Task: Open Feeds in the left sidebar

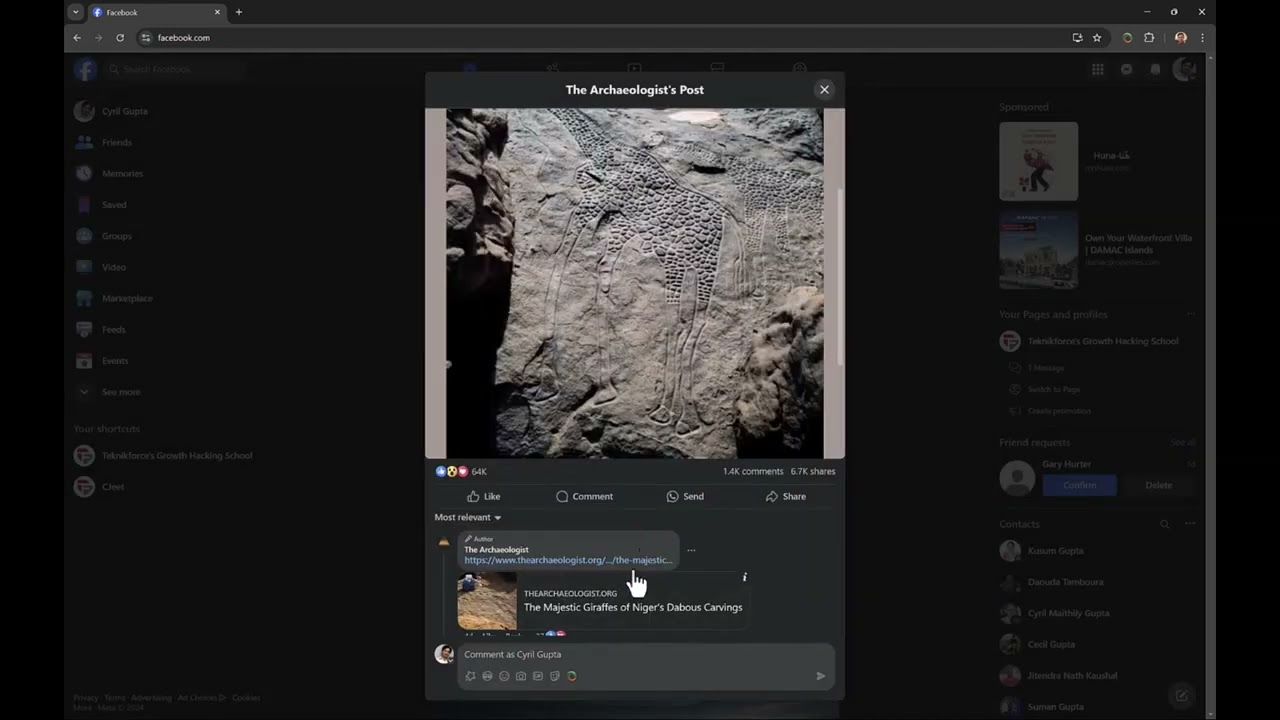Action: point(100,329)
